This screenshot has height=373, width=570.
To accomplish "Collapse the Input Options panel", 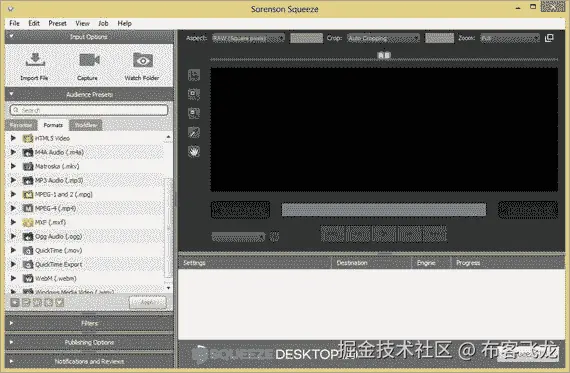I will coord(11,36).
